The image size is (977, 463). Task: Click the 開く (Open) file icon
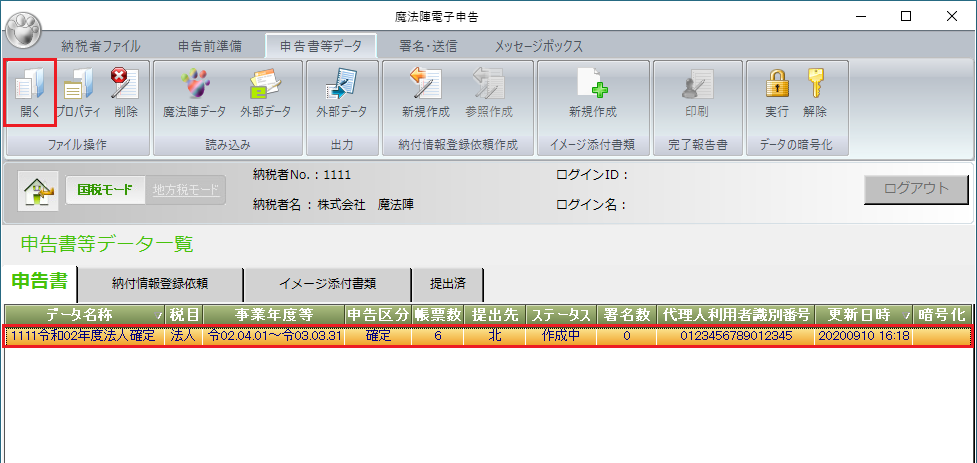coord(29,92)
